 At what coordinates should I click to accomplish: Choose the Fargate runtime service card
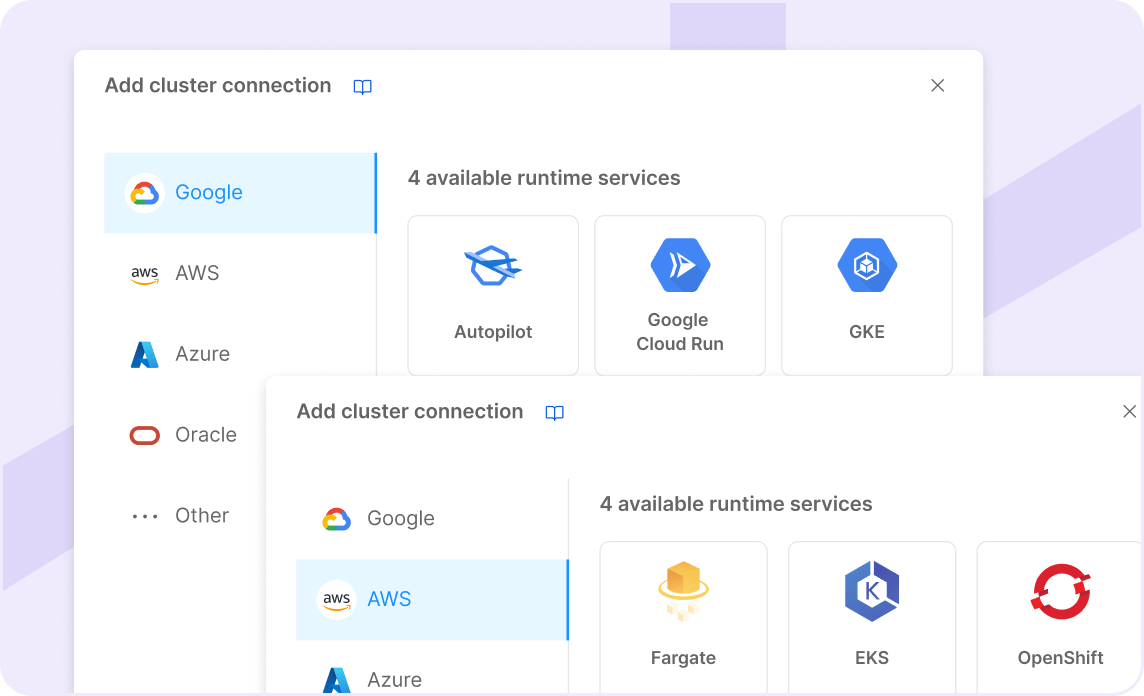[x=684, y=617]
